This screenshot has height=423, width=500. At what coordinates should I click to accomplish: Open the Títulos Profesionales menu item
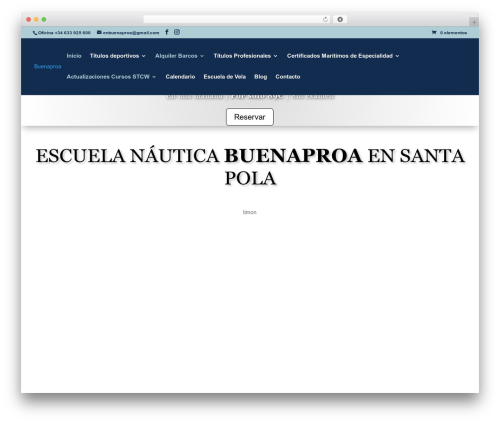(242, 56)
